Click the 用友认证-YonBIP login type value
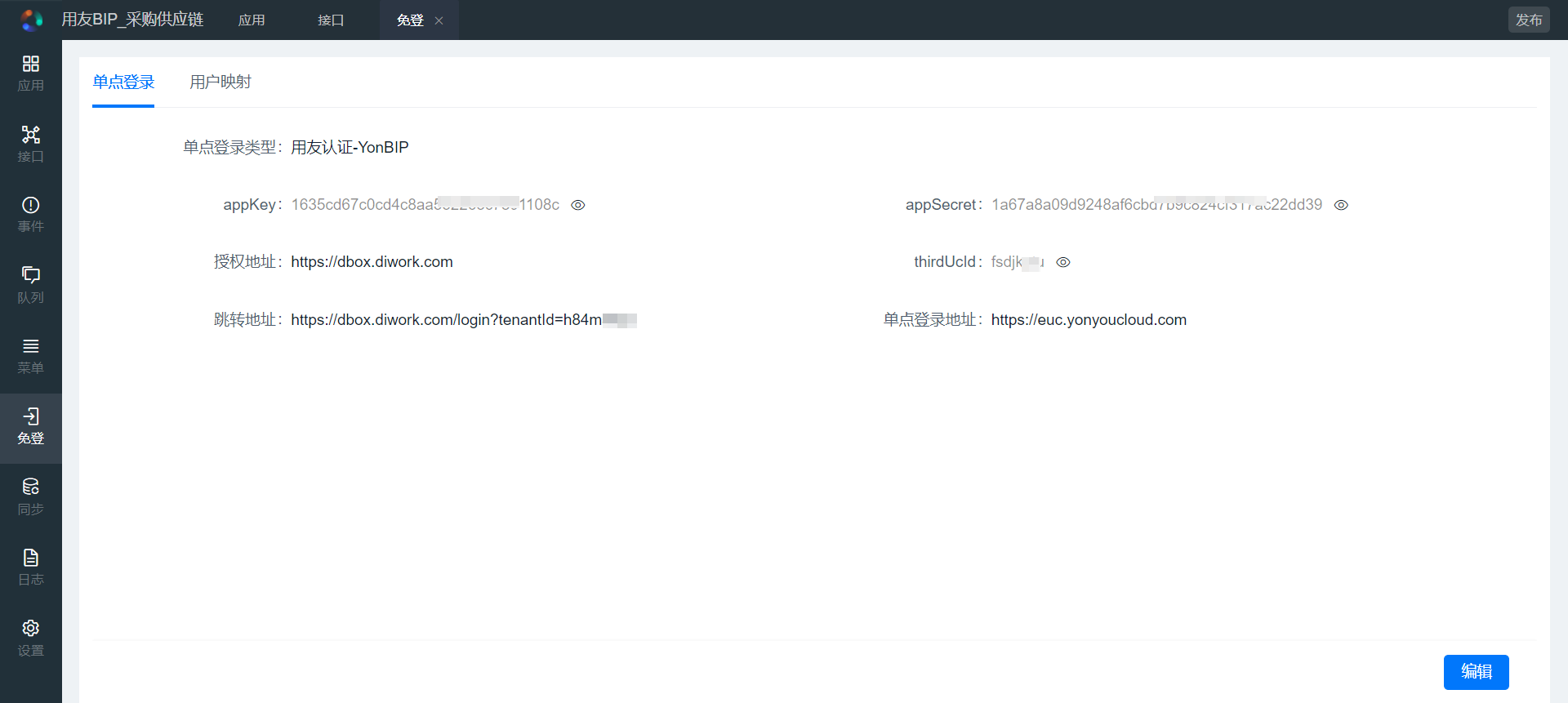Screen dimensions: 1568x703 350,148
